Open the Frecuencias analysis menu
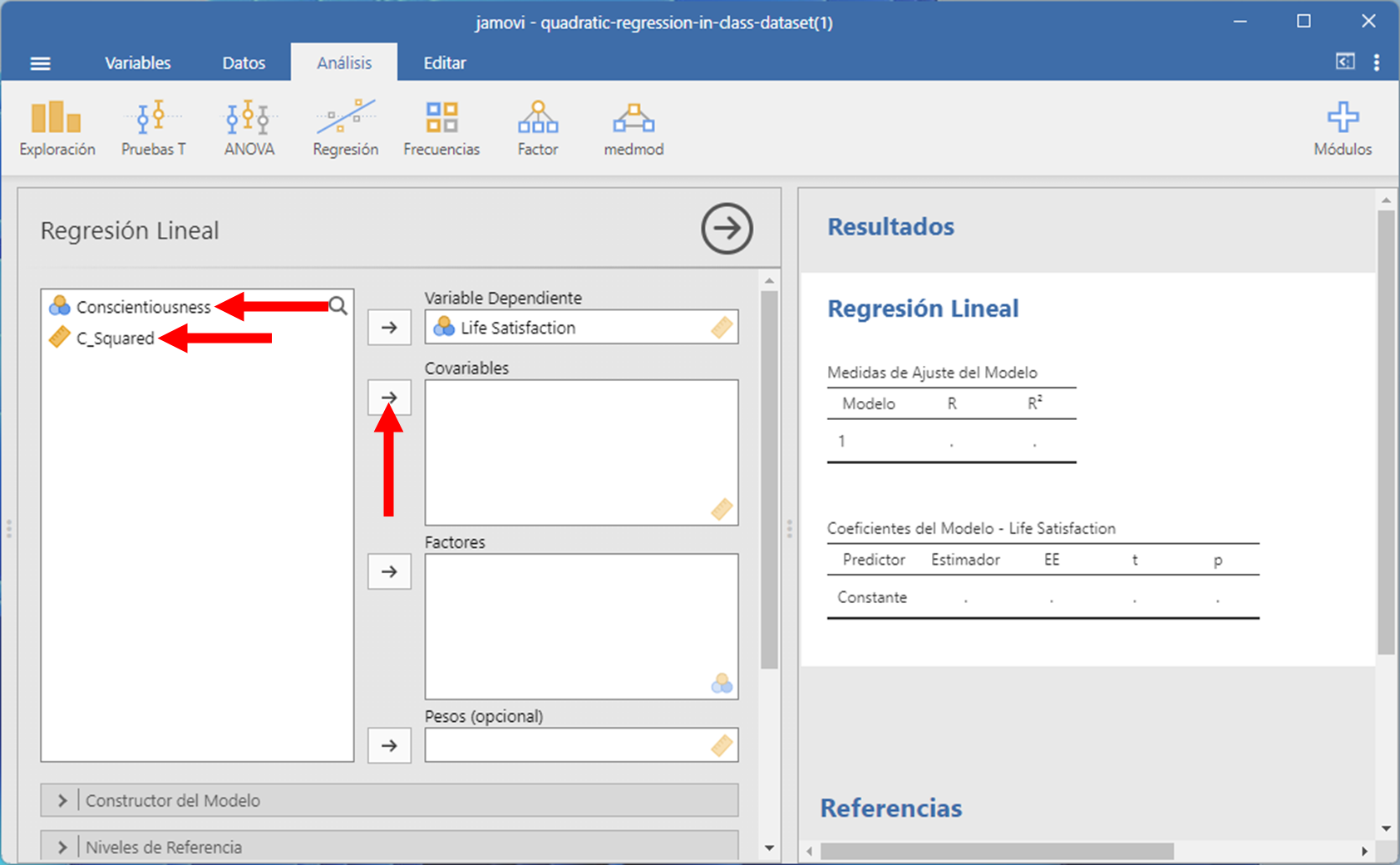Viewport: 1400px width, 865px height. (441, 128)
